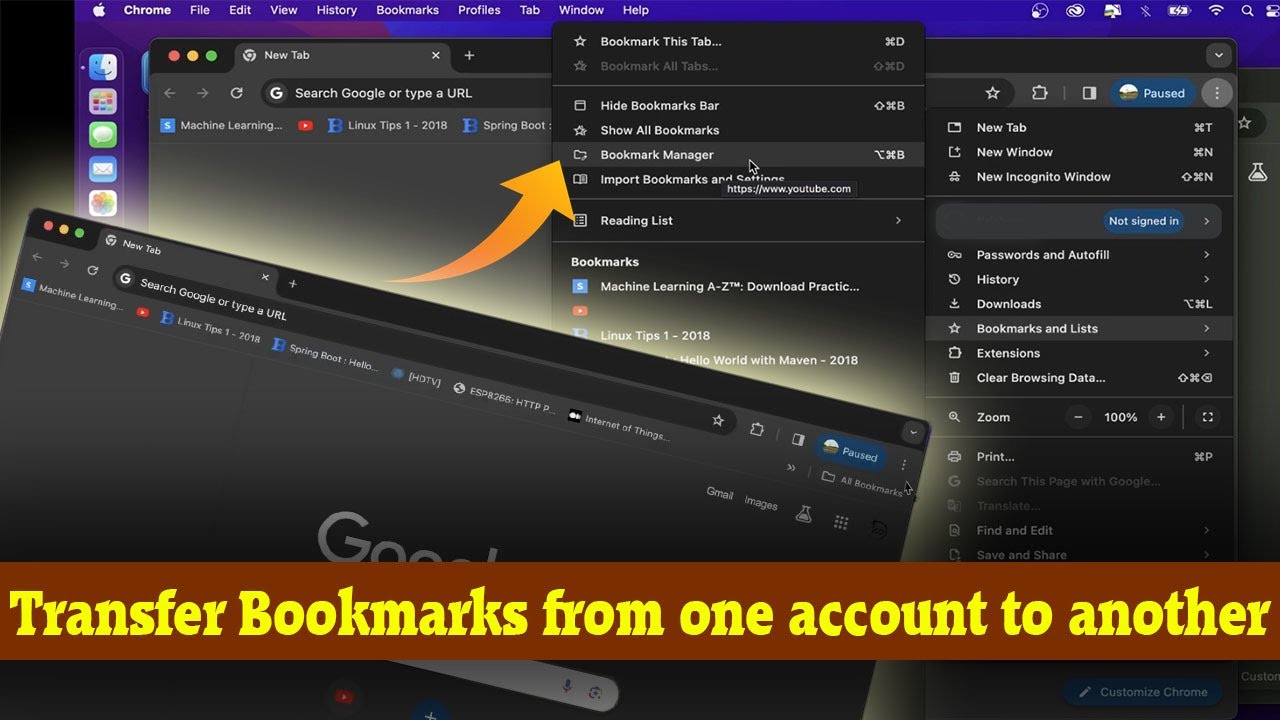The width and height of the screenshot is (1280, 720).
Task: Reload page with the refresh icon
Action: [x=236, y=93]
